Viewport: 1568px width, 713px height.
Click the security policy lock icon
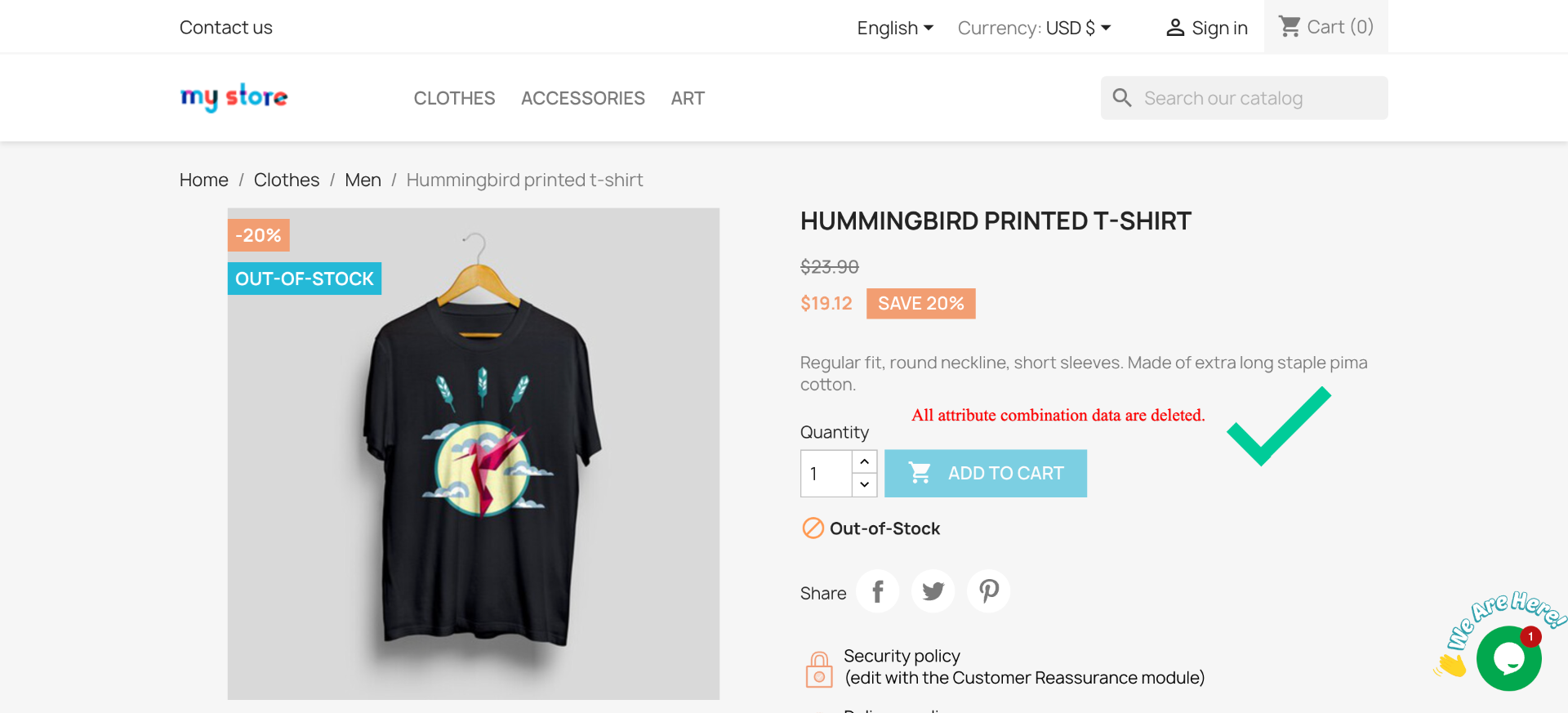coord(819,669)
